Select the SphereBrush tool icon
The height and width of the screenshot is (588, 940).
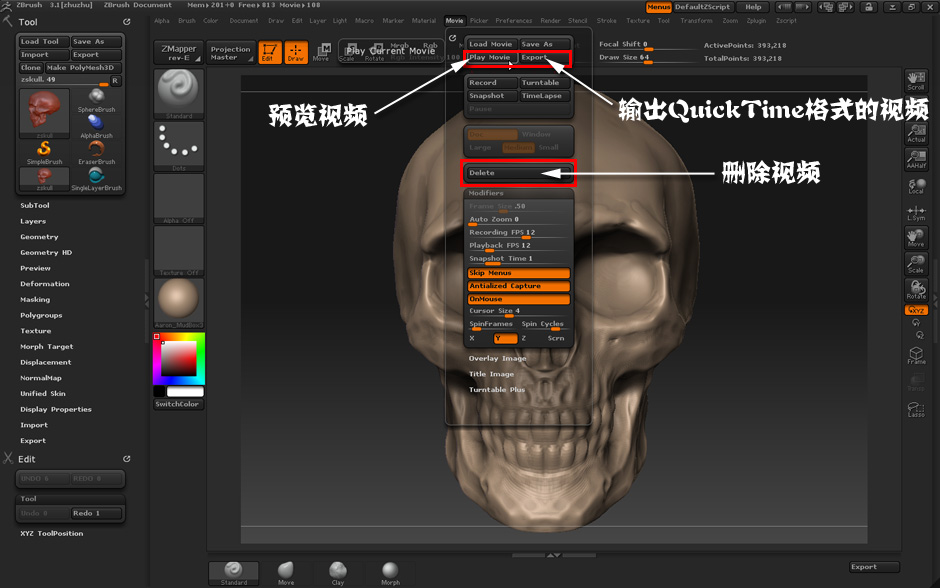click(x=96, y=99)
